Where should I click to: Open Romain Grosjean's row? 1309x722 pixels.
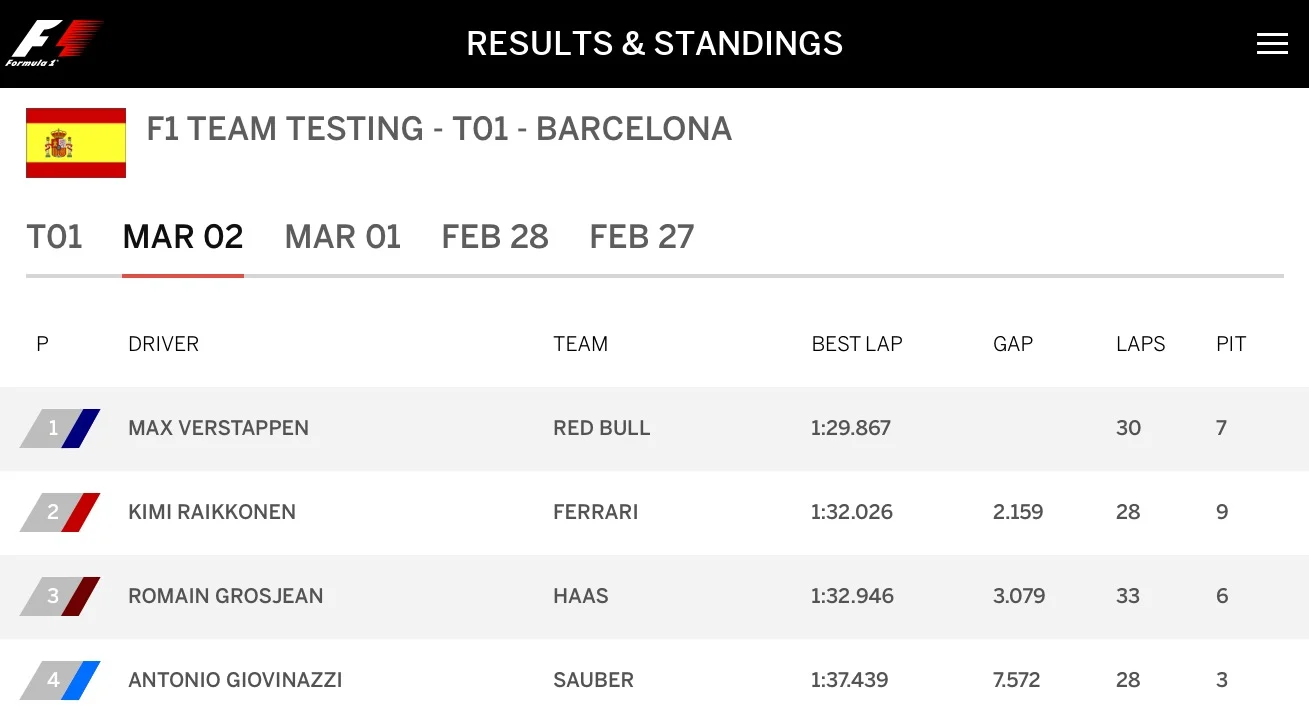(x=226, y=596)
